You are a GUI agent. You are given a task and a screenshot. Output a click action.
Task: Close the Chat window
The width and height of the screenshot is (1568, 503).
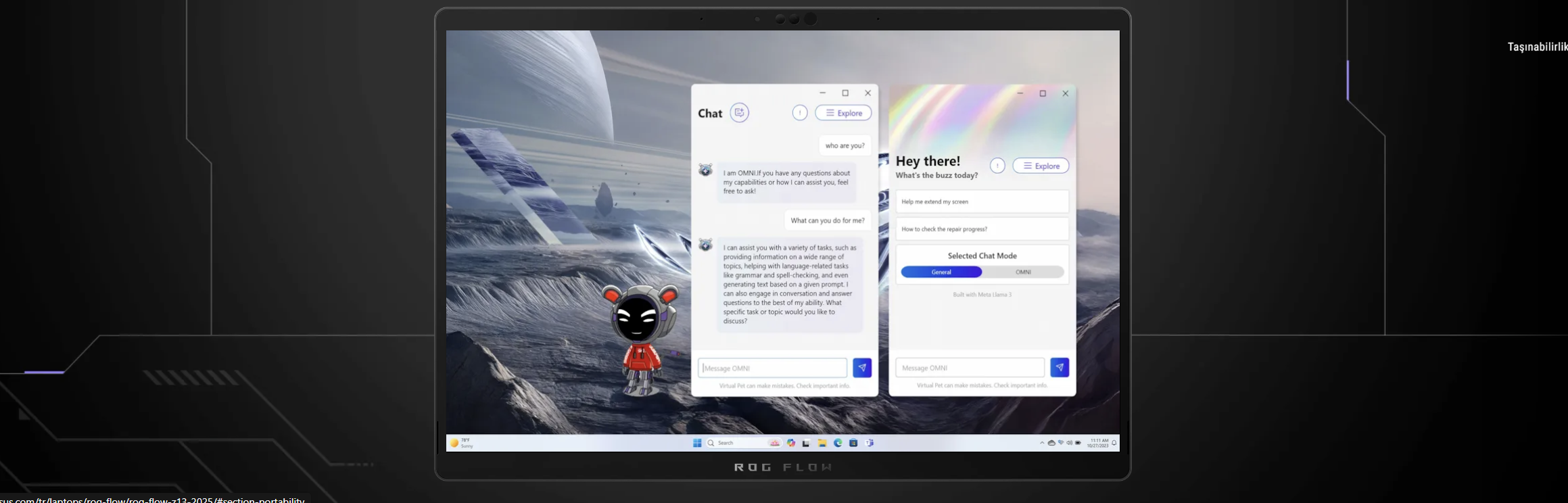[868, 93]
